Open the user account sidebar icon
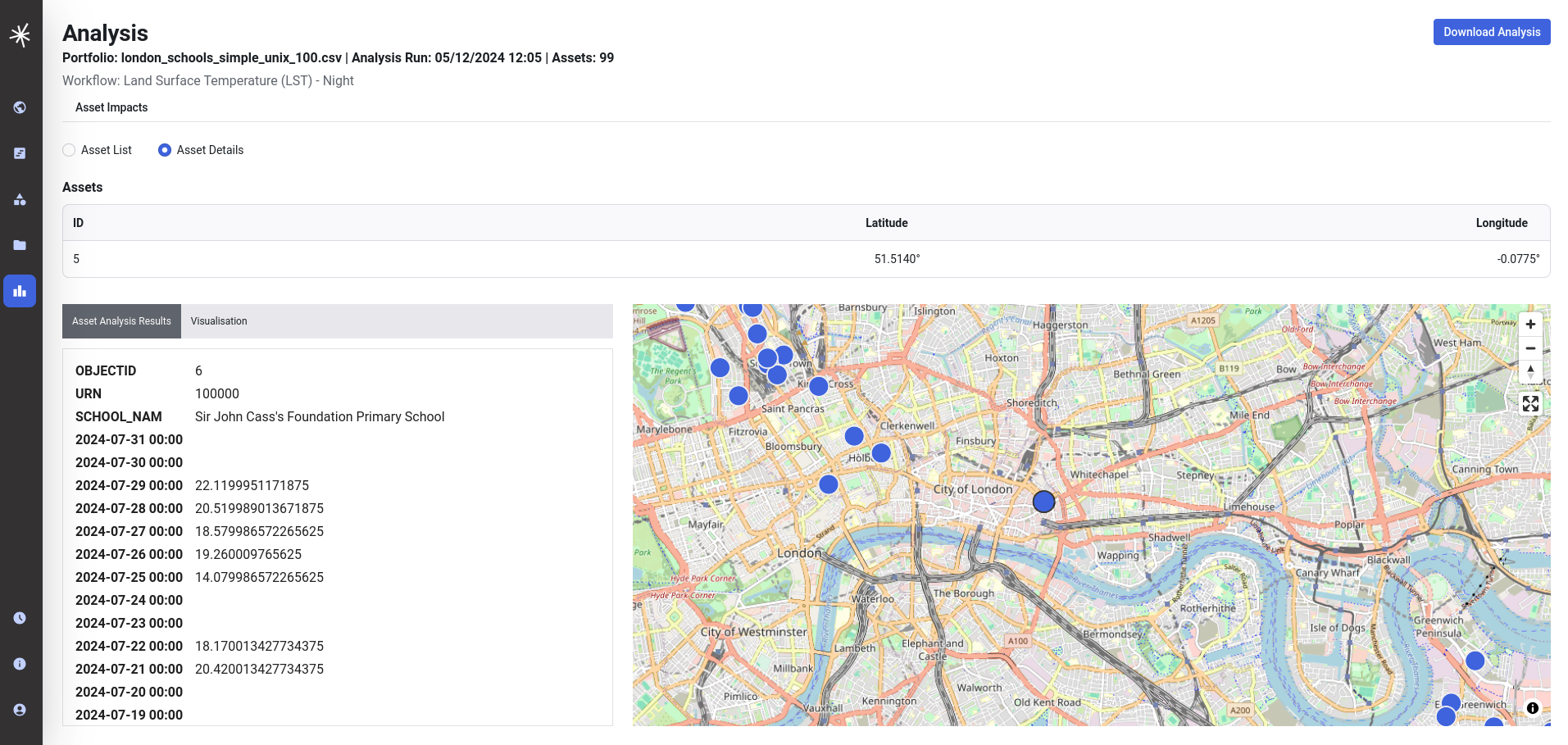Viewport: 1568px width, 745px height. tap(20, 710)
